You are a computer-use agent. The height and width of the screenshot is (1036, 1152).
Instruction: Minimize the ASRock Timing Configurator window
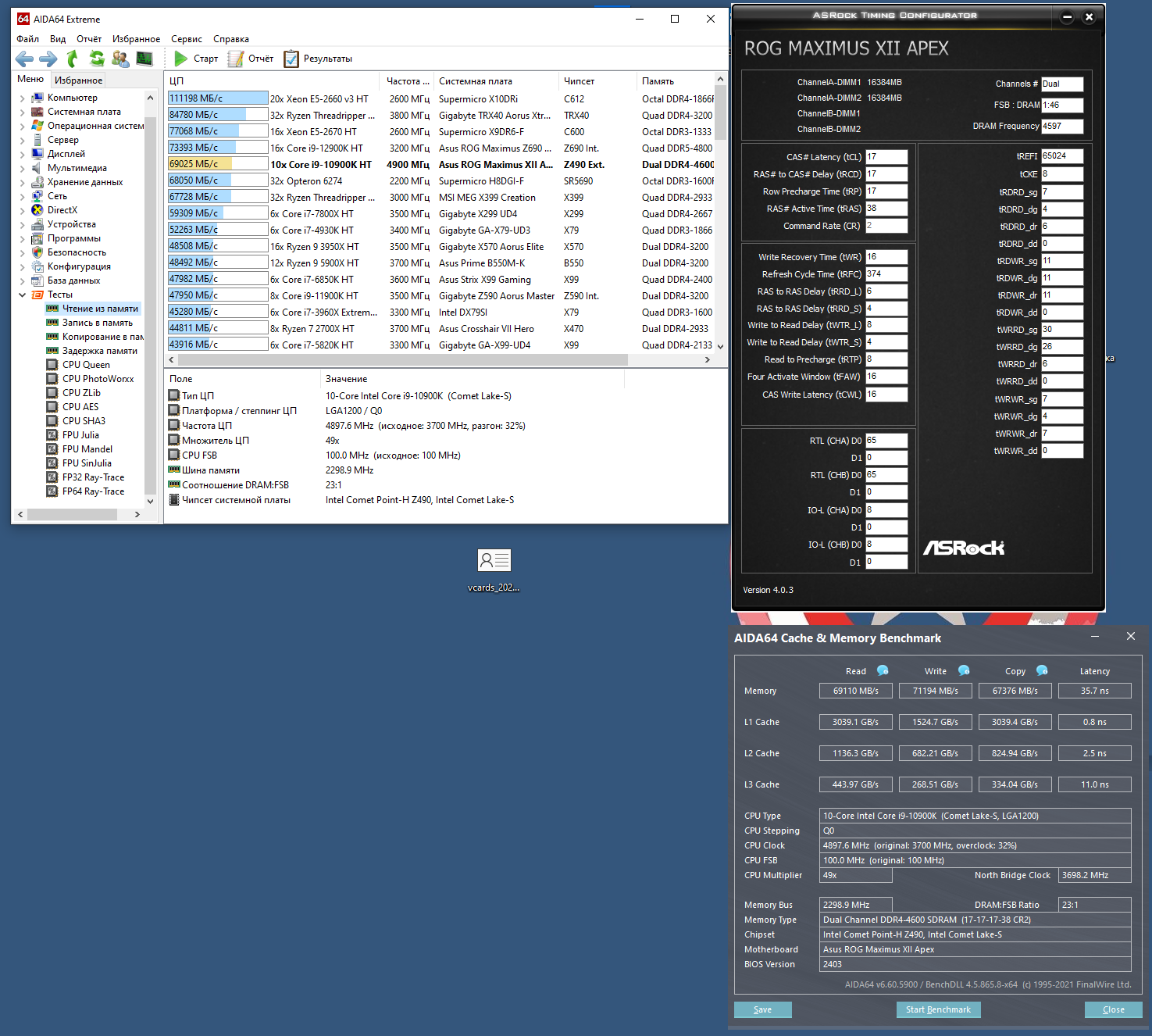pos(1068,17)
